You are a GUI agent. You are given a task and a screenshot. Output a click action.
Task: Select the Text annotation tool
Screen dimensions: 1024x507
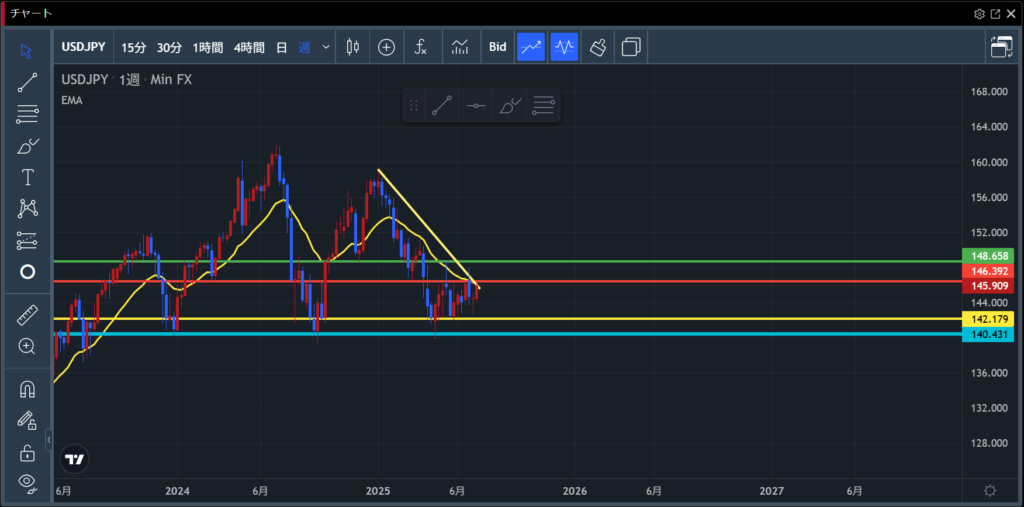click(x=27, y=177)
